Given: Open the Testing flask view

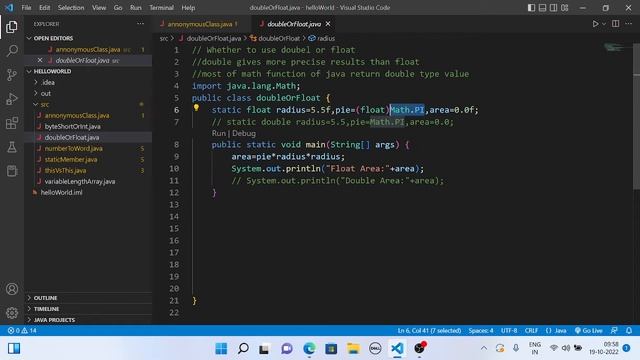Looking at the screenshot, I should click(x=12, y=147).
